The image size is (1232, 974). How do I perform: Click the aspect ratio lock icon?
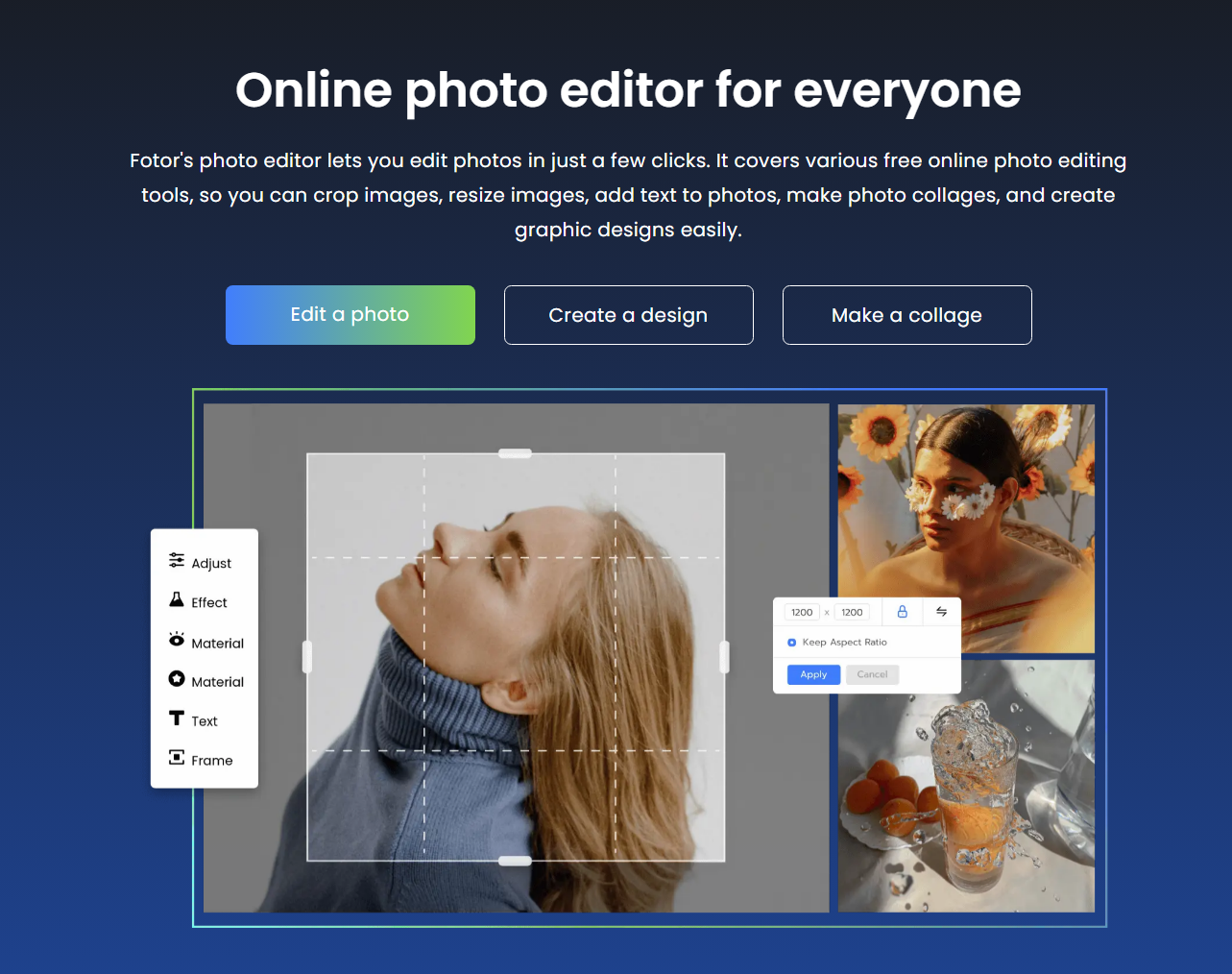tap(903, 612)
